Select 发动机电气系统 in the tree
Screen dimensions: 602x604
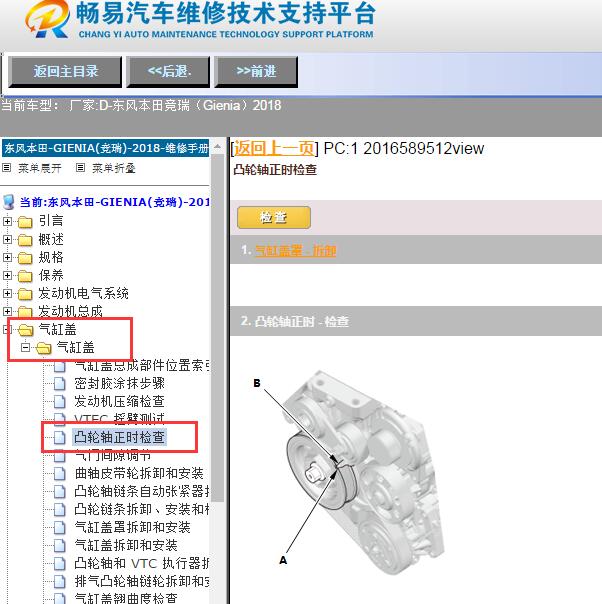coord(83,293)
